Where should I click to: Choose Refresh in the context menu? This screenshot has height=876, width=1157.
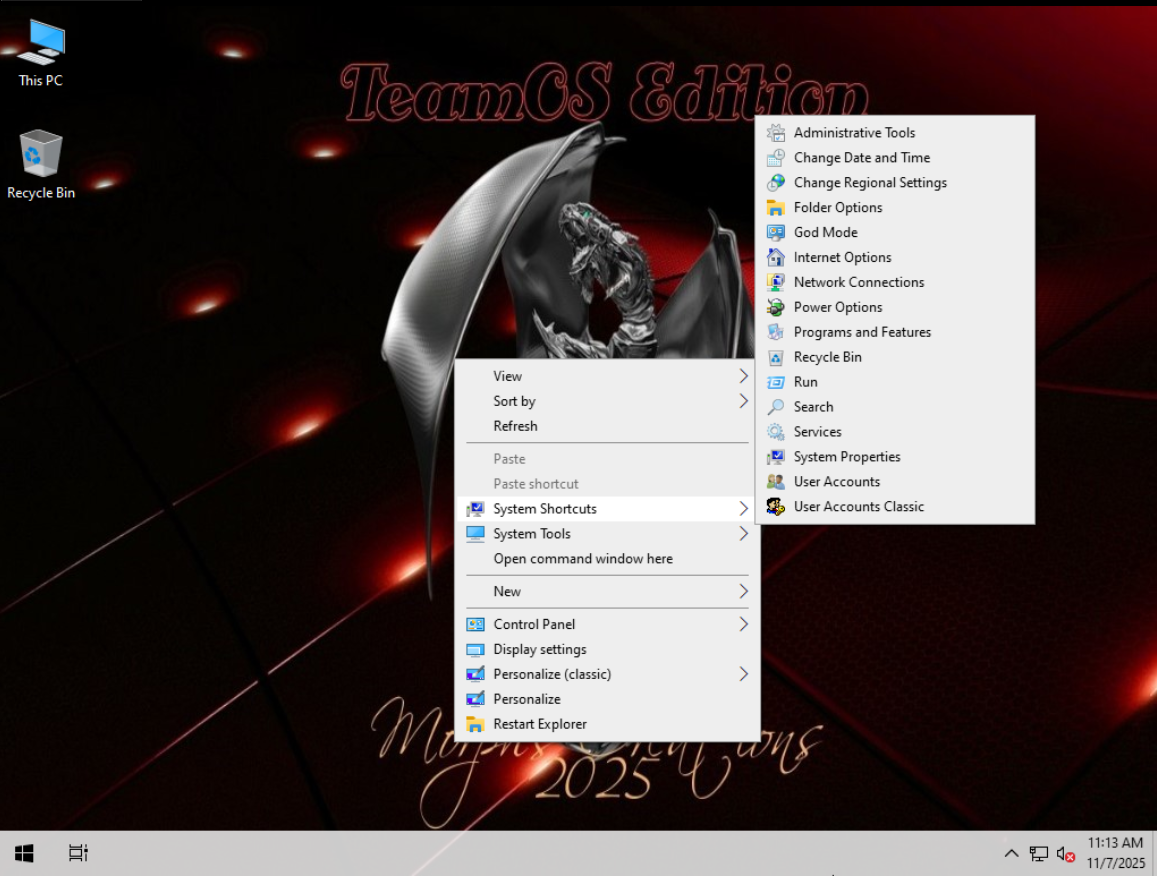coord(515,426)
